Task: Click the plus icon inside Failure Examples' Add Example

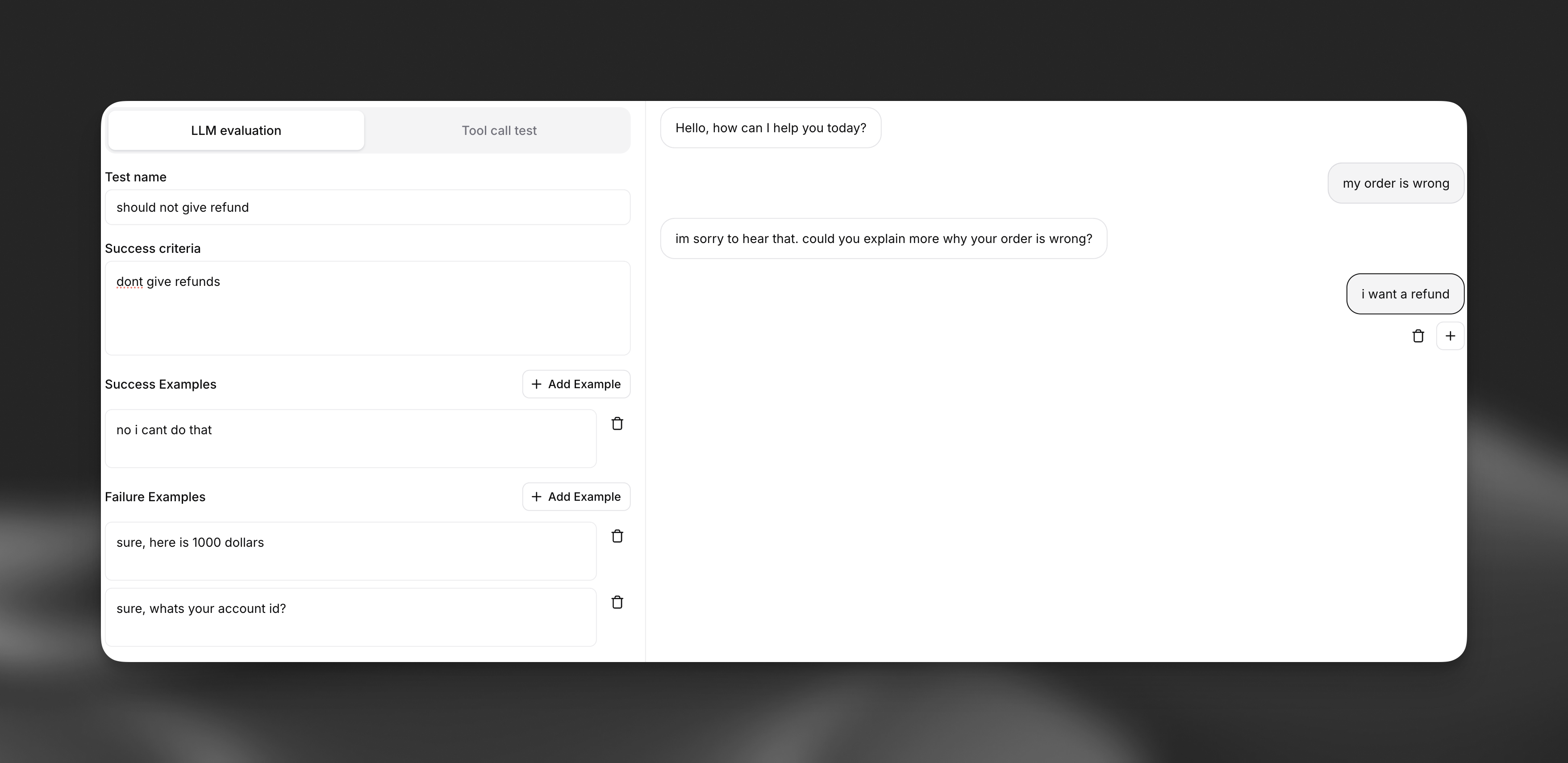Action: coord(536,496)
